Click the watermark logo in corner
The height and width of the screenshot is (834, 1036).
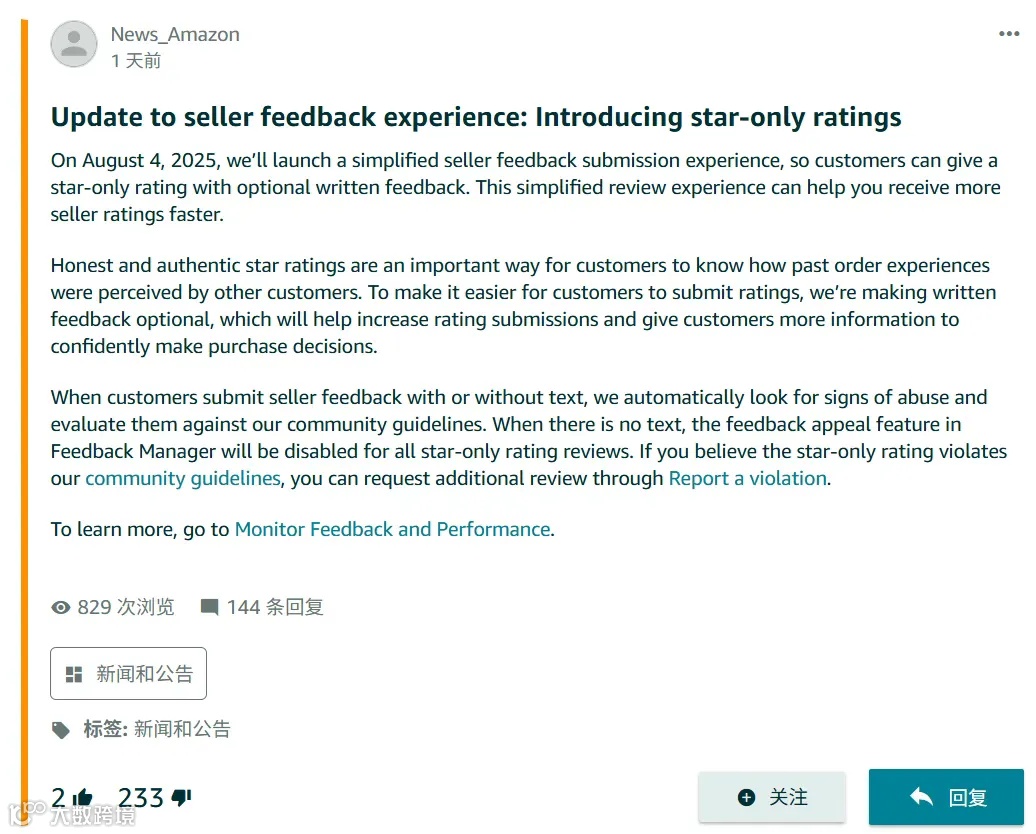point(70,814)
